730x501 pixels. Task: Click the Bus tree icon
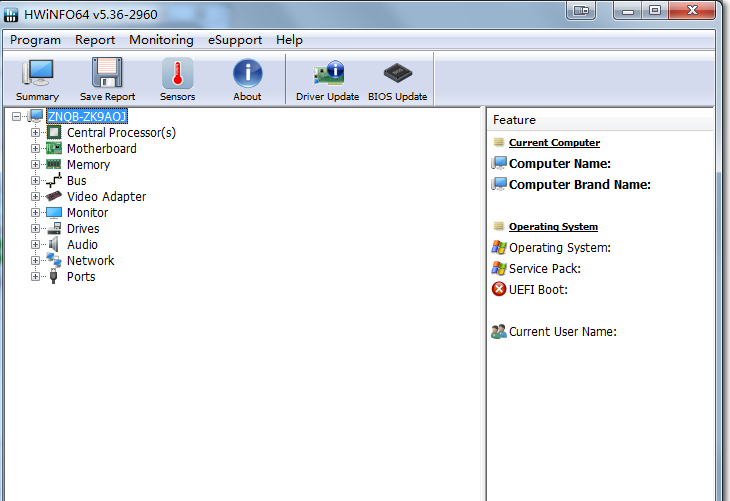(54, 180)
